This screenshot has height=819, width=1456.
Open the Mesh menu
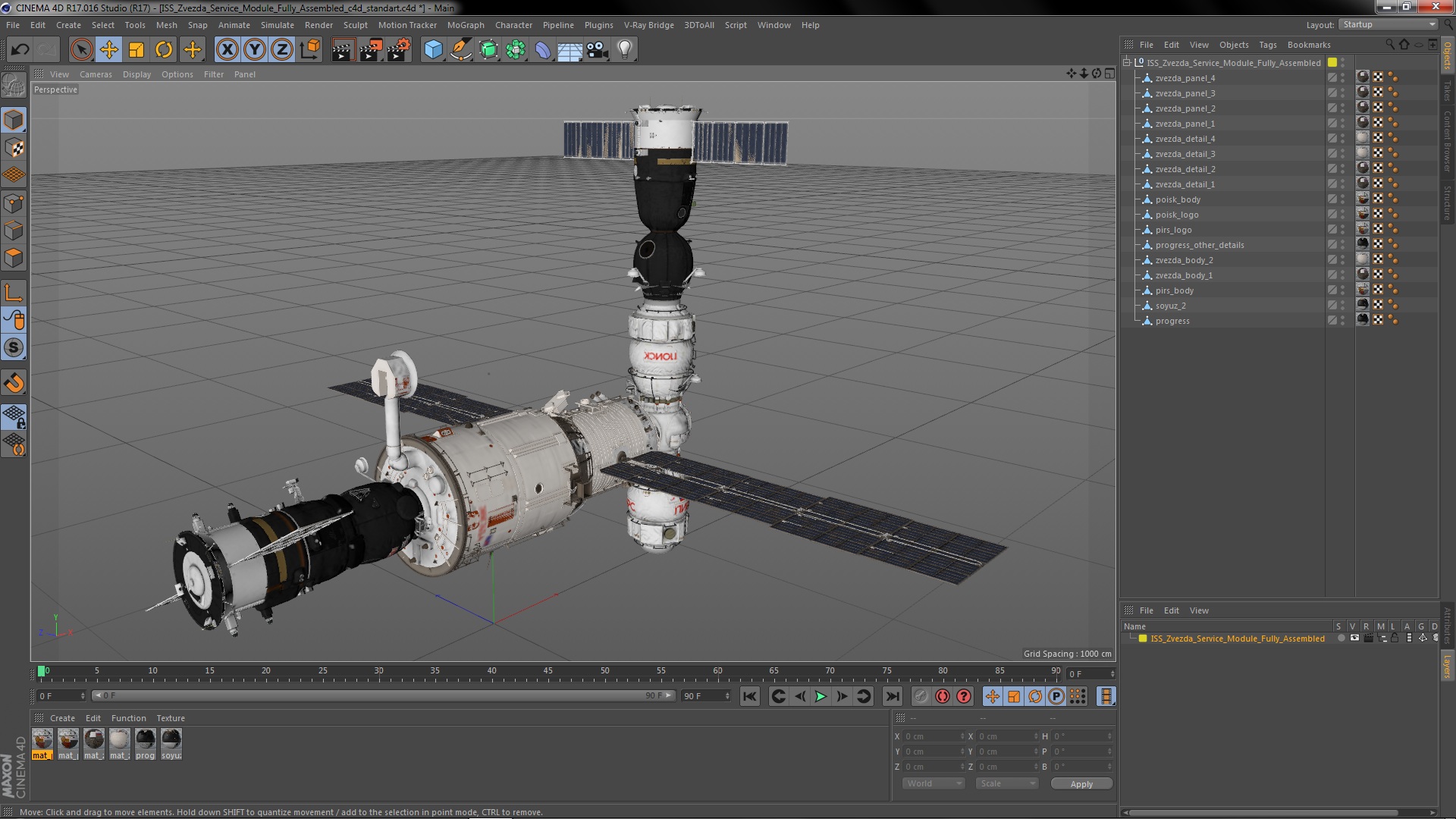click(166, 25)
